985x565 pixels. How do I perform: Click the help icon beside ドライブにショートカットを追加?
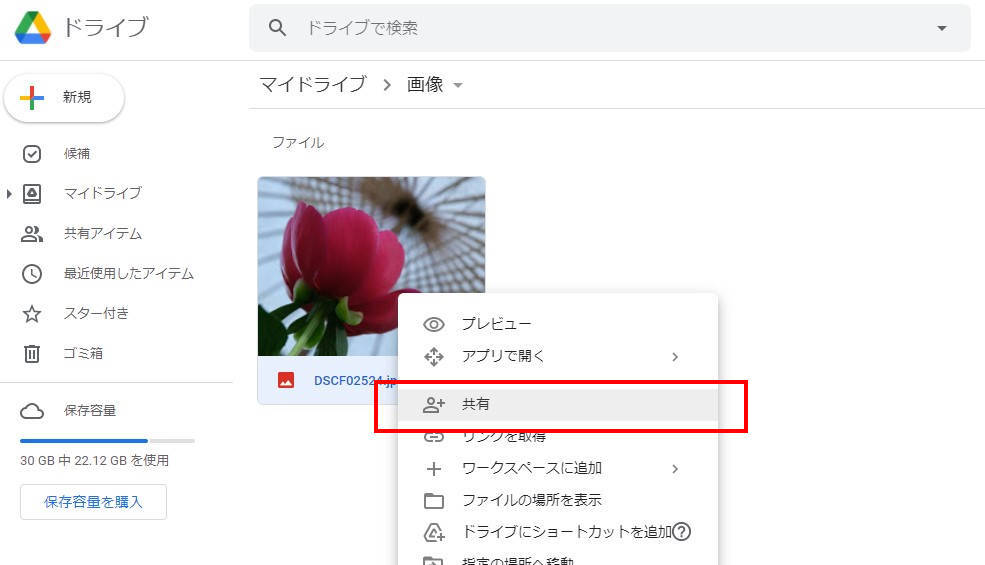pyautogui.click(x=682, y=531)
